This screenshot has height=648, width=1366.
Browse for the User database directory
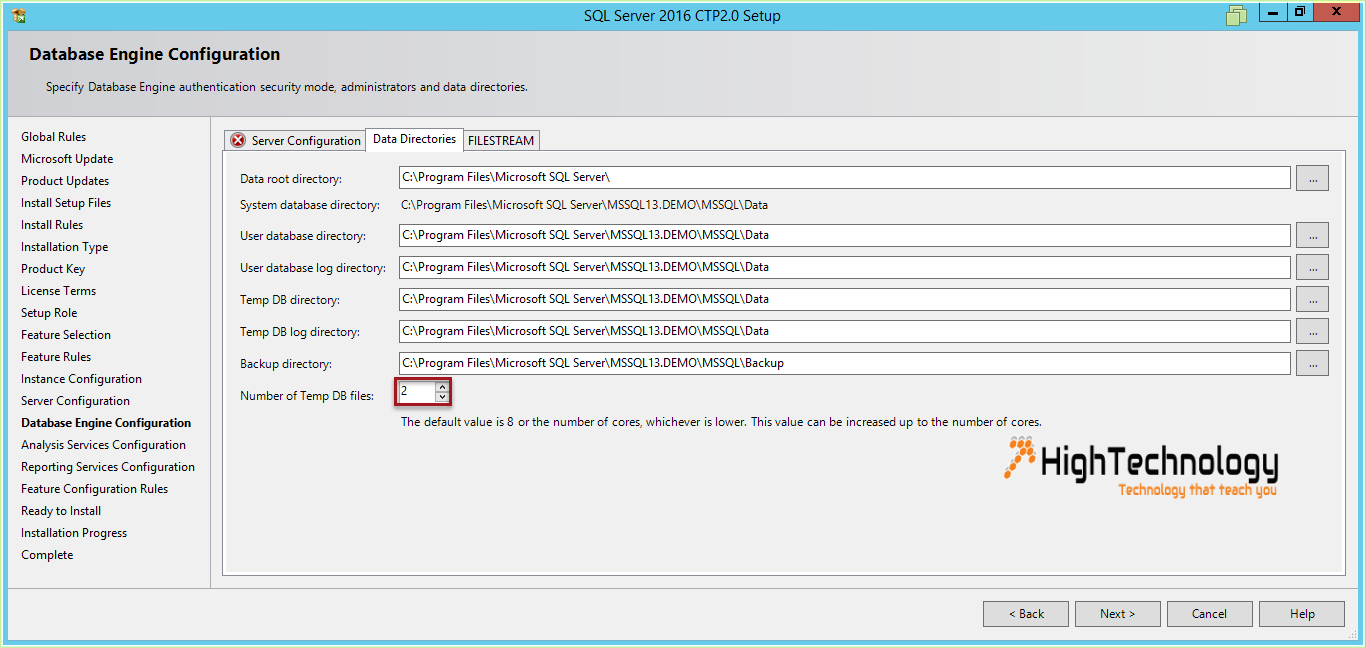(1312, 236)
